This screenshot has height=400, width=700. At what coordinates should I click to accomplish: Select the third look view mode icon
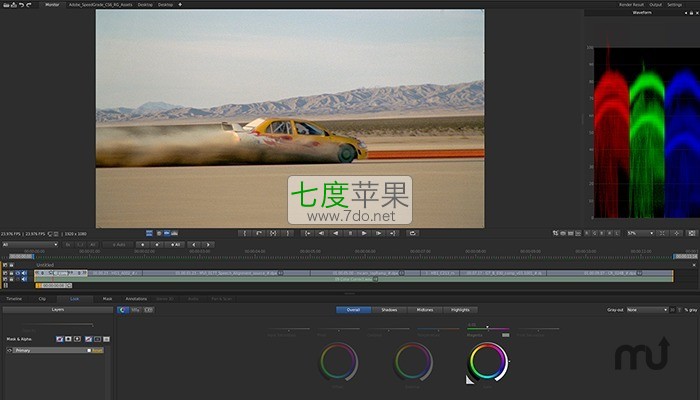[149, 310]
